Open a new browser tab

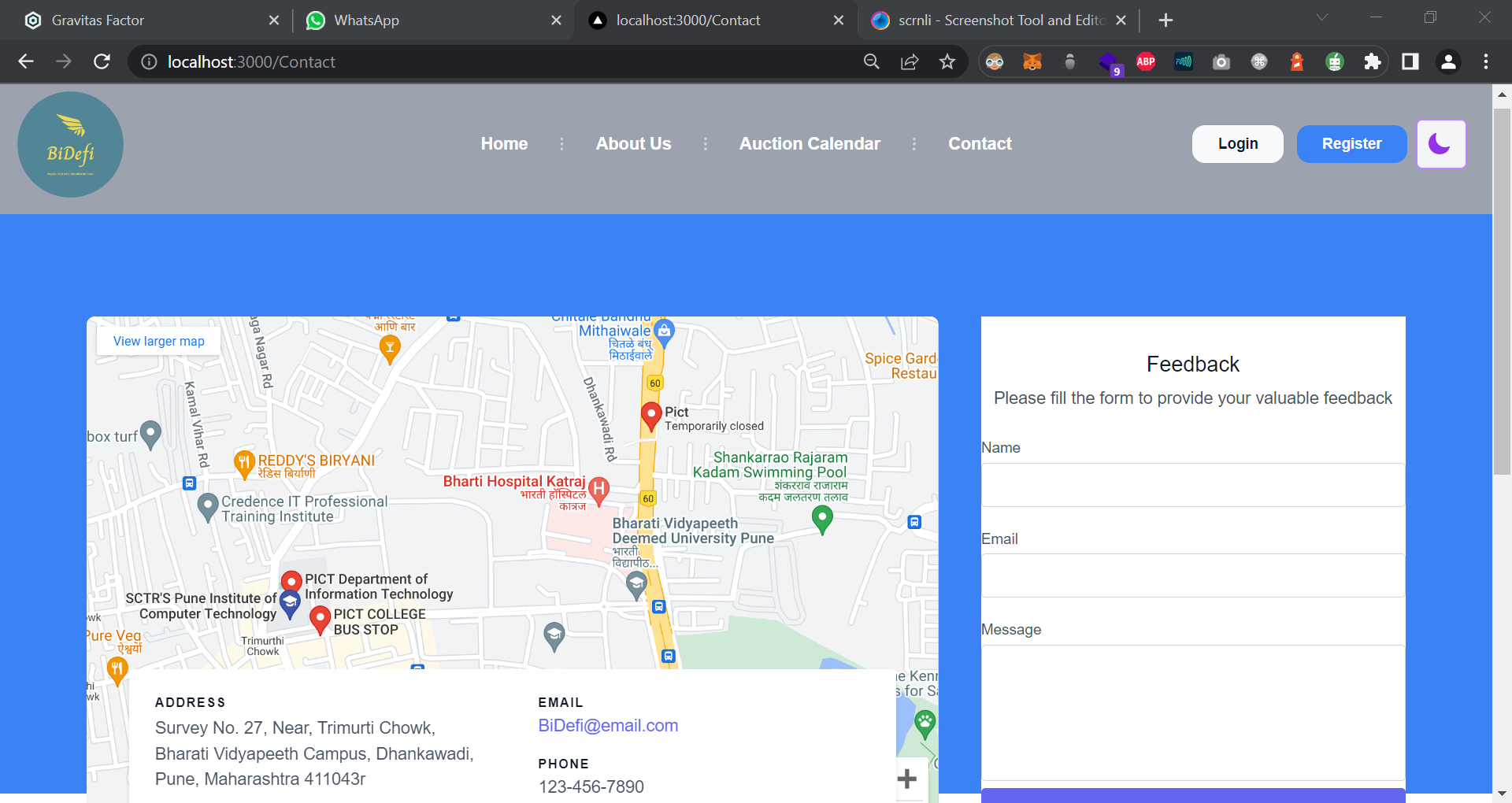pos(1166,20)
